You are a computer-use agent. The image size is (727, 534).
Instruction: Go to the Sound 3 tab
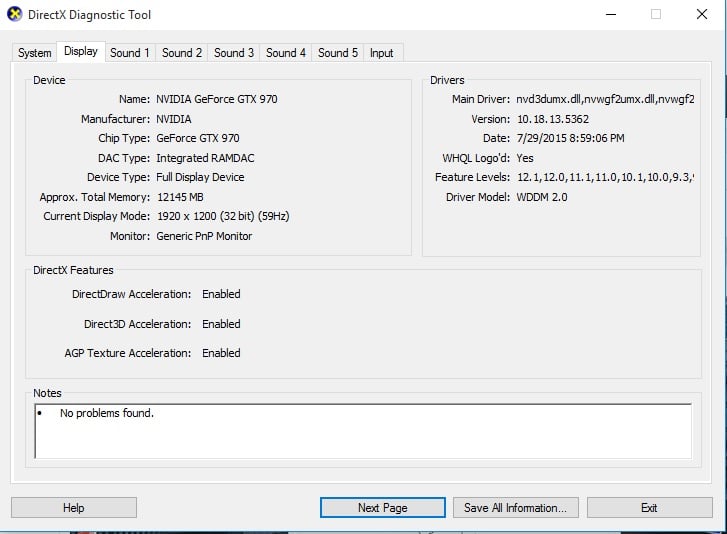point(234,53)
